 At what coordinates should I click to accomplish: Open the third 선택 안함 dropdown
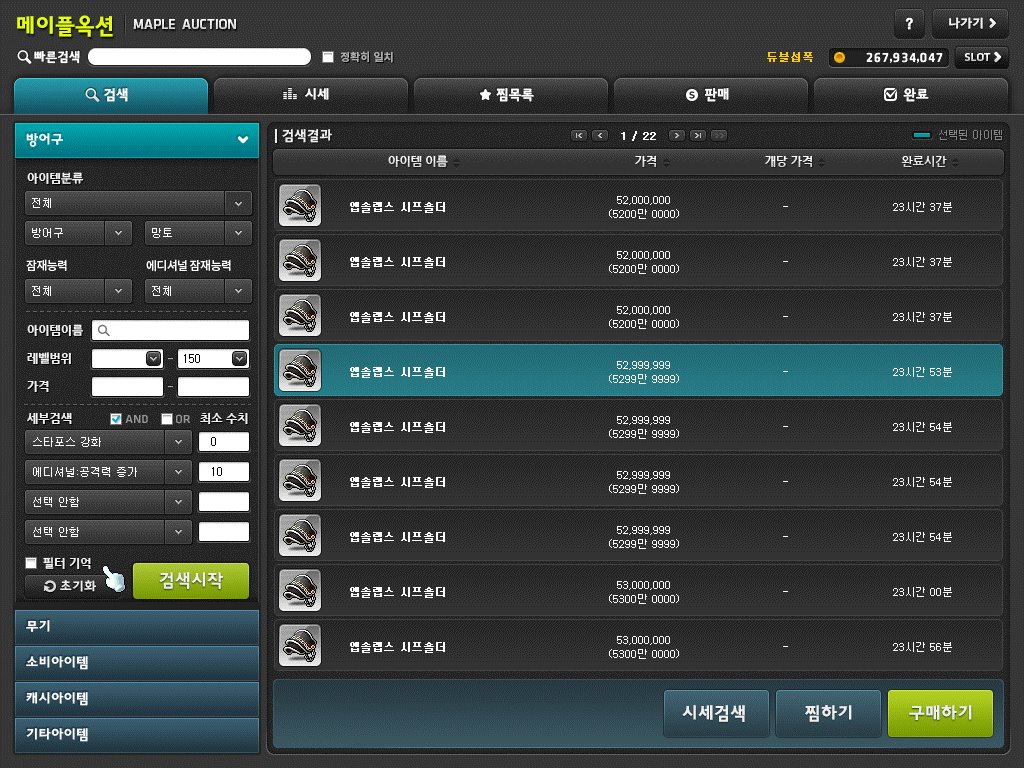click(108, 502)
